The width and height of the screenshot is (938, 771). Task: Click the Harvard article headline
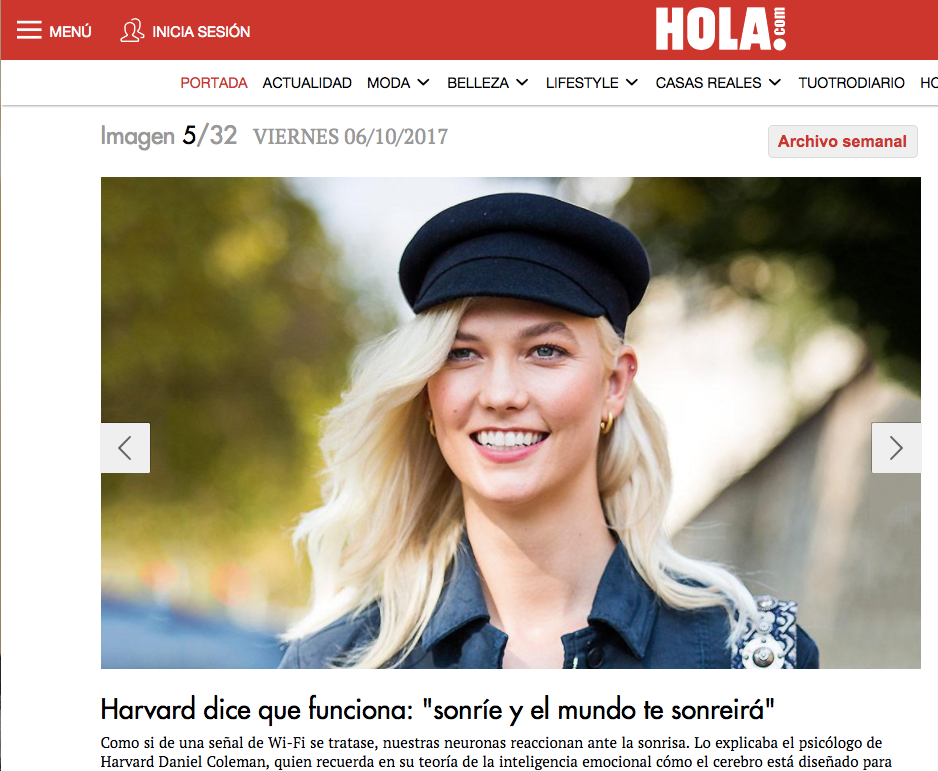pos(437,710)
